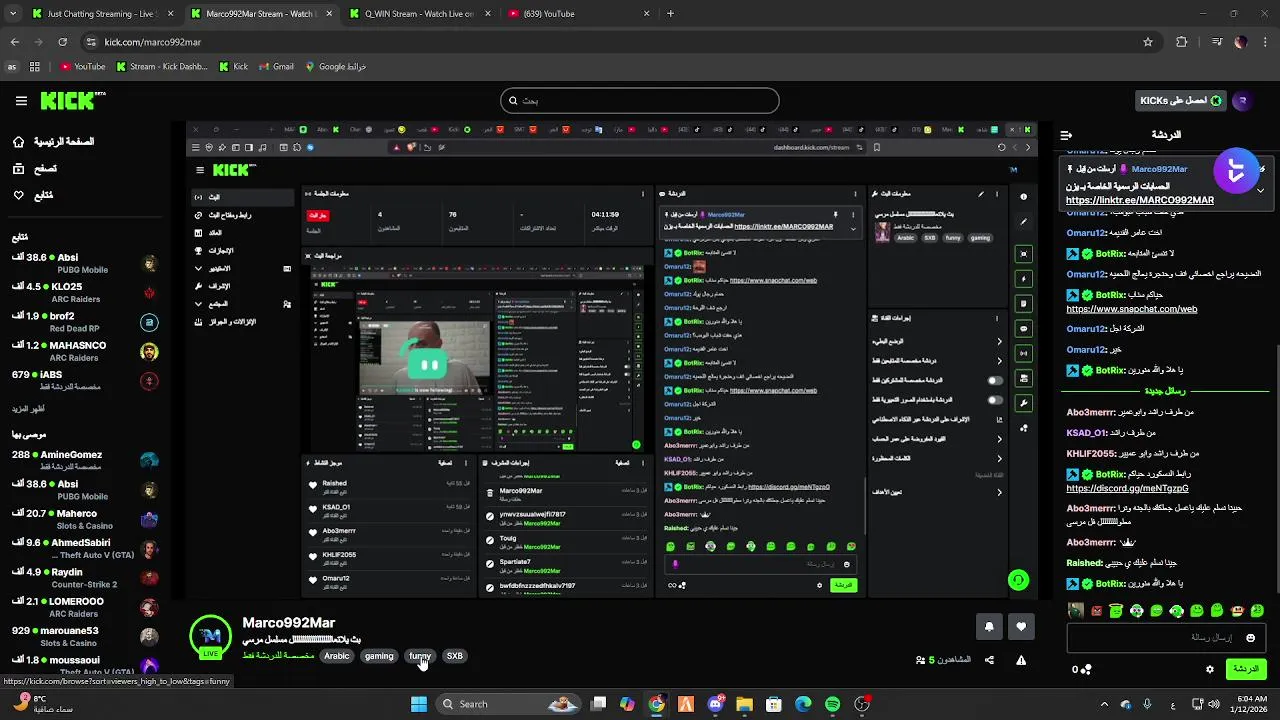
Task: Open AmineGomez recommended channel
Action: (x=85, y=460)
